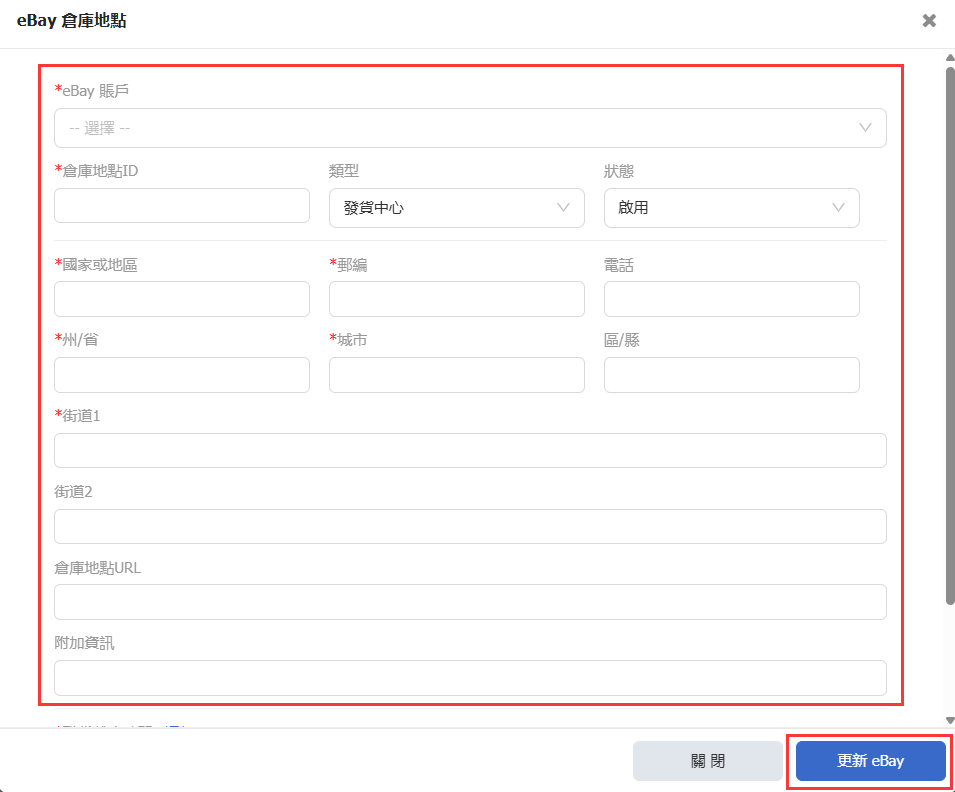Click the scrollbar up arrow
The height and width of the screenshot is (792, 955).
point(949,57)
